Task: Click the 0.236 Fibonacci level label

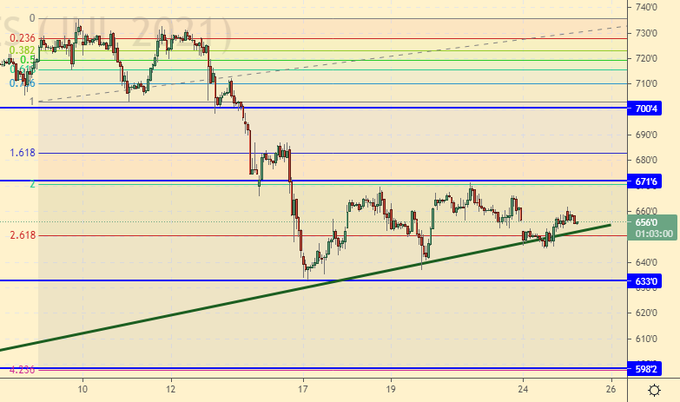Action: pyautogui.click(x=22, y=38)
